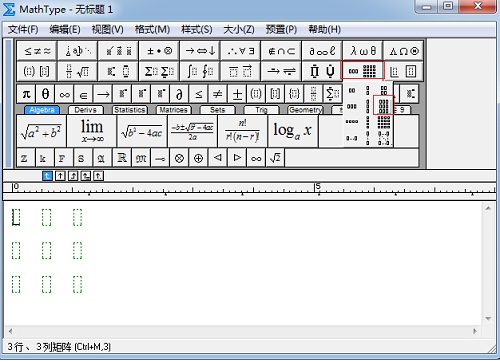Insert the square root of 2 button
This screenshot has width=500, height=362.
point(275,158)
